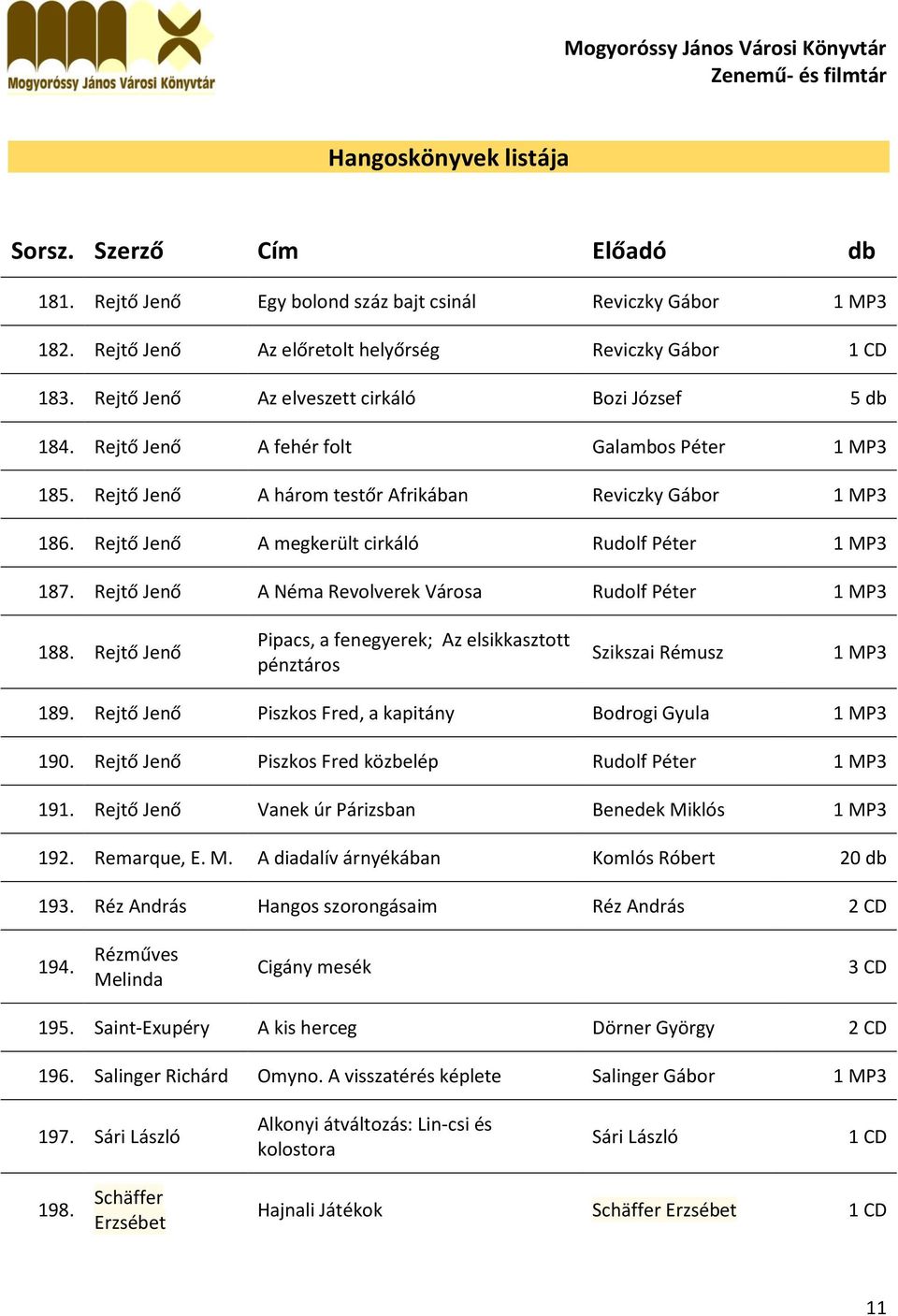Select performer Galambos Péter in row 184
898x1316 pixels.
coord(659,447)
